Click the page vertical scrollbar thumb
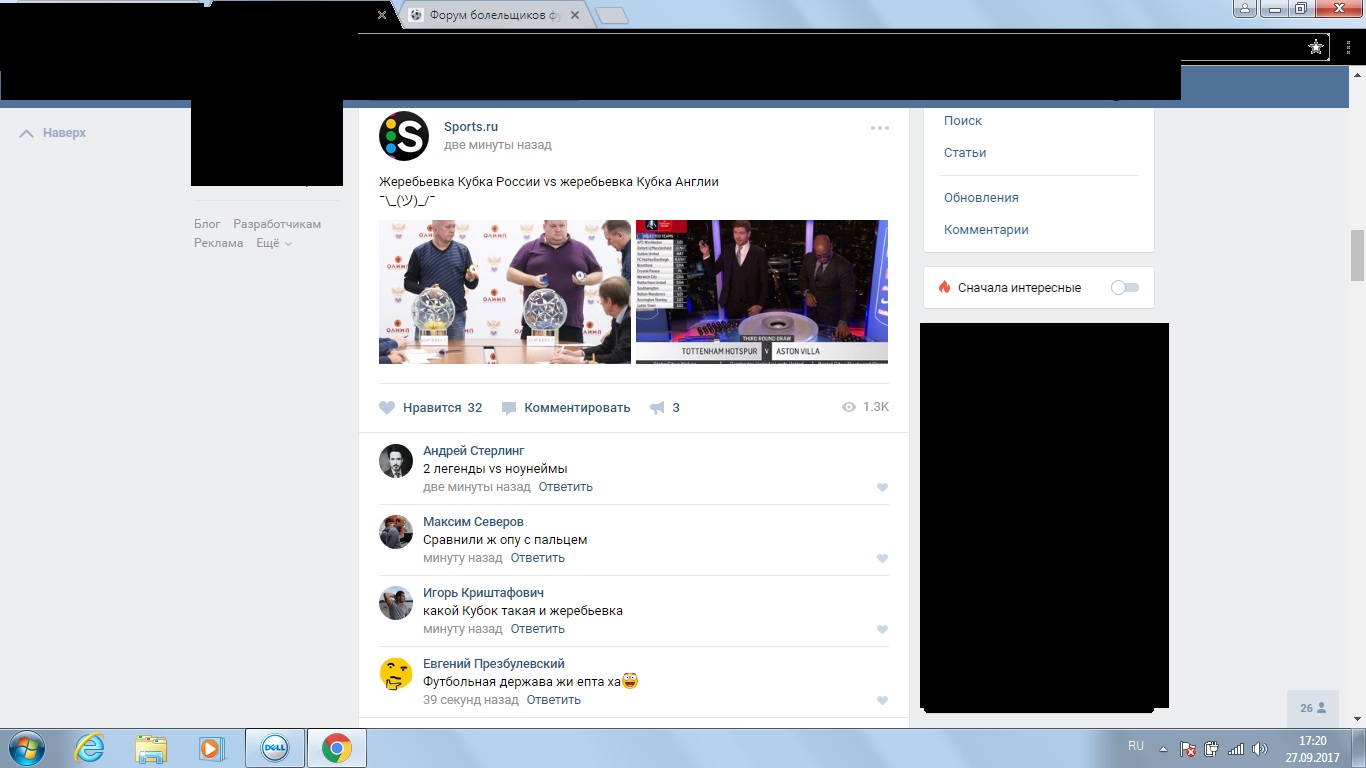This screenshot has width=1366, height=768. coord(1357,256)
